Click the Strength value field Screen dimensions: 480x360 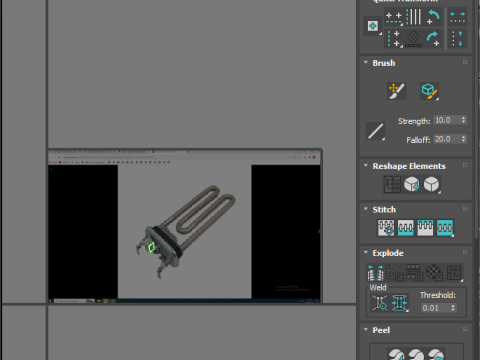click(446, 120)
